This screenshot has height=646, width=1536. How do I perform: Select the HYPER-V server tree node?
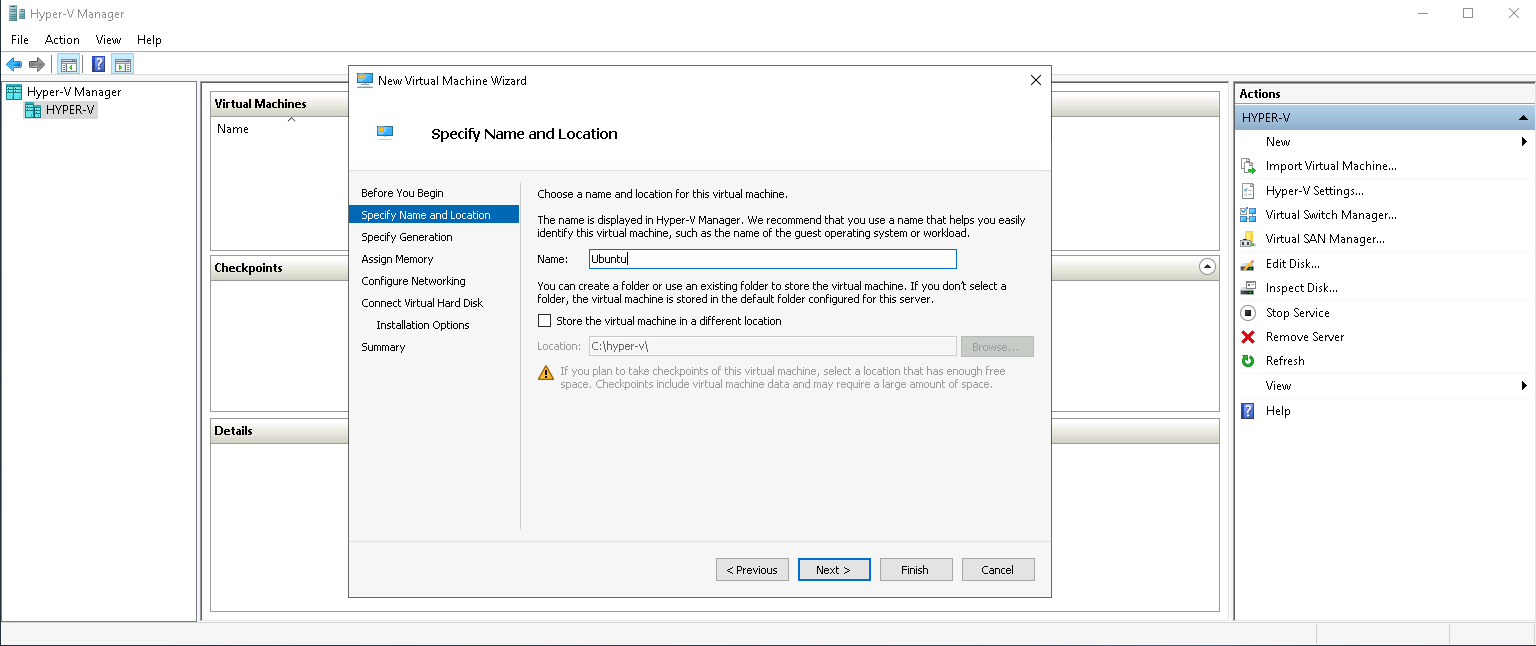coord(70,110)
